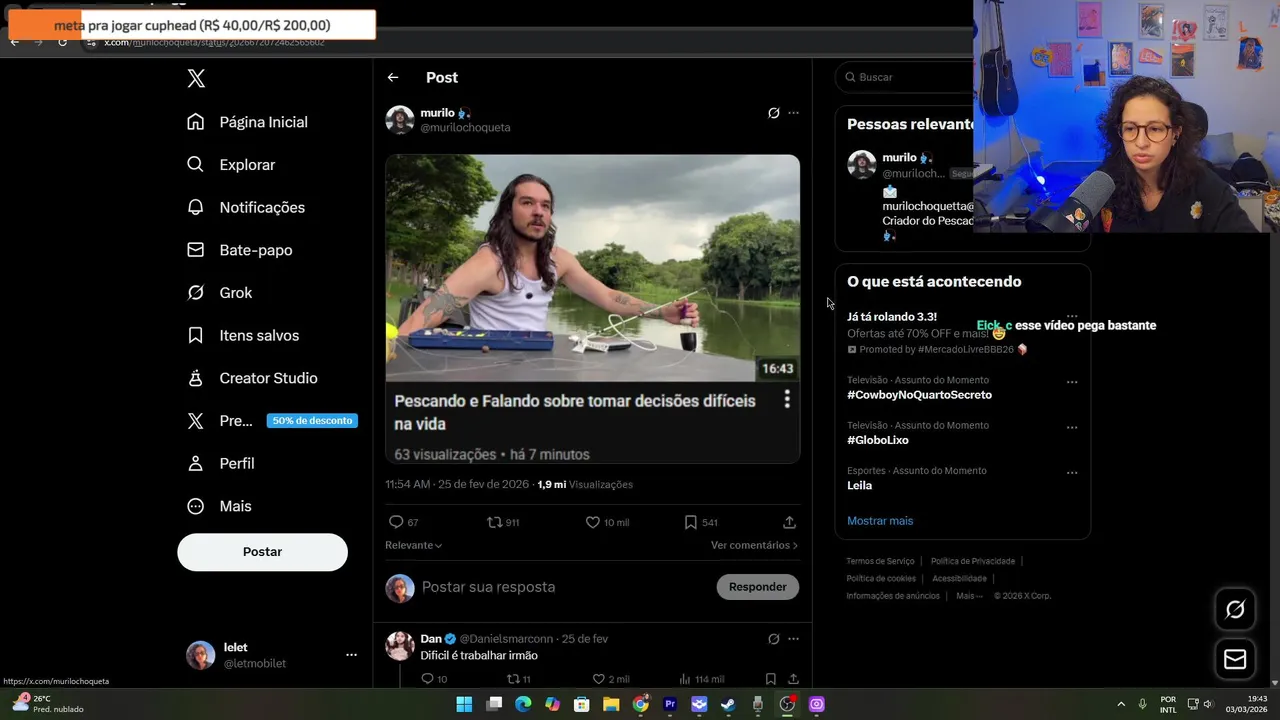
Task: Open Ver comentários link
Action: [x=754, y=545]
